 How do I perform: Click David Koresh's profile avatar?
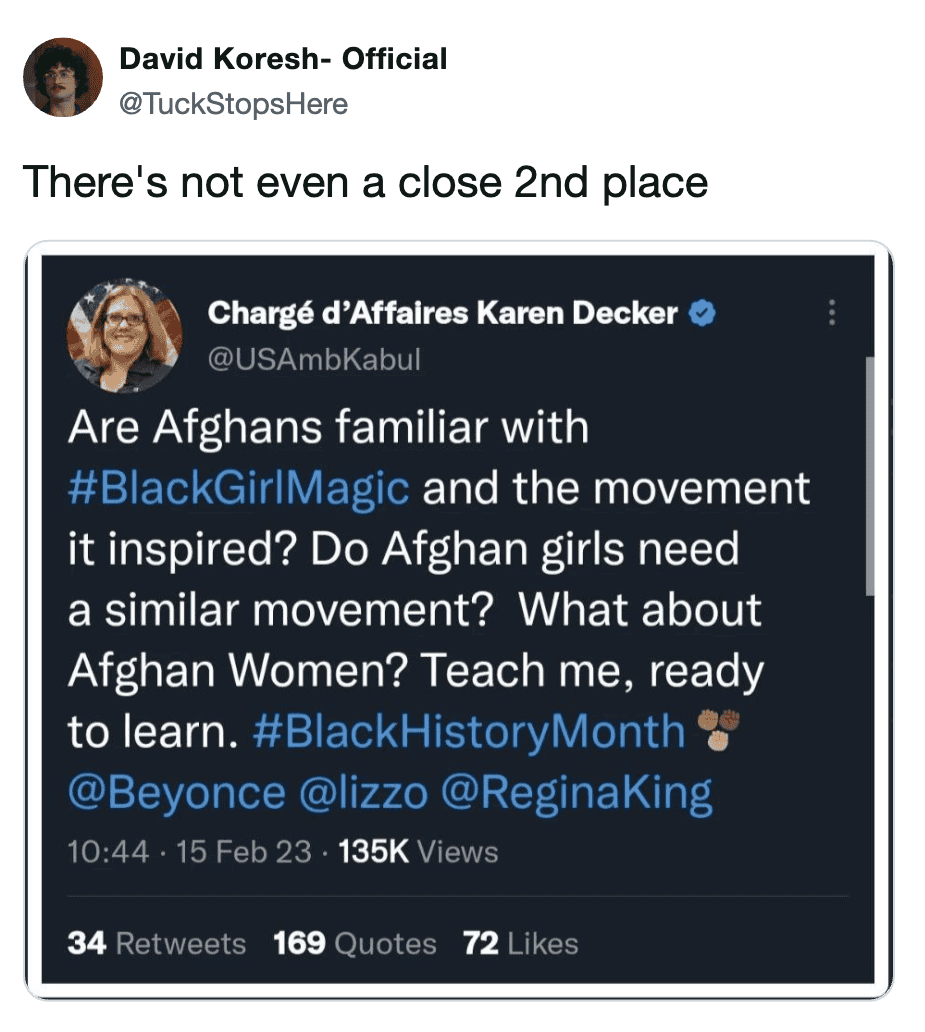pos(62,77)
